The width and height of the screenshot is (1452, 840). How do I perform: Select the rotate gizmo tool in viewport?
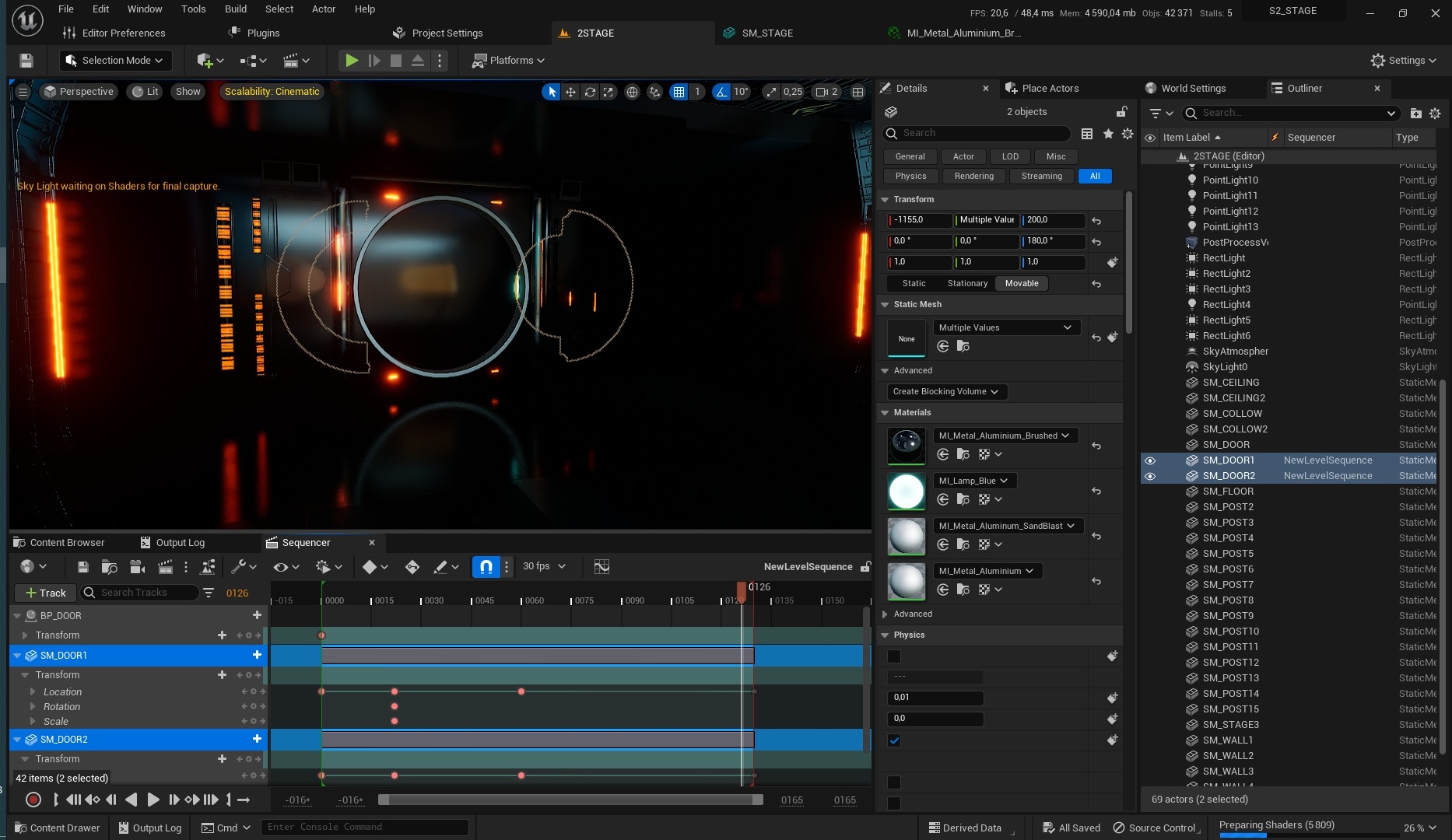590,92
